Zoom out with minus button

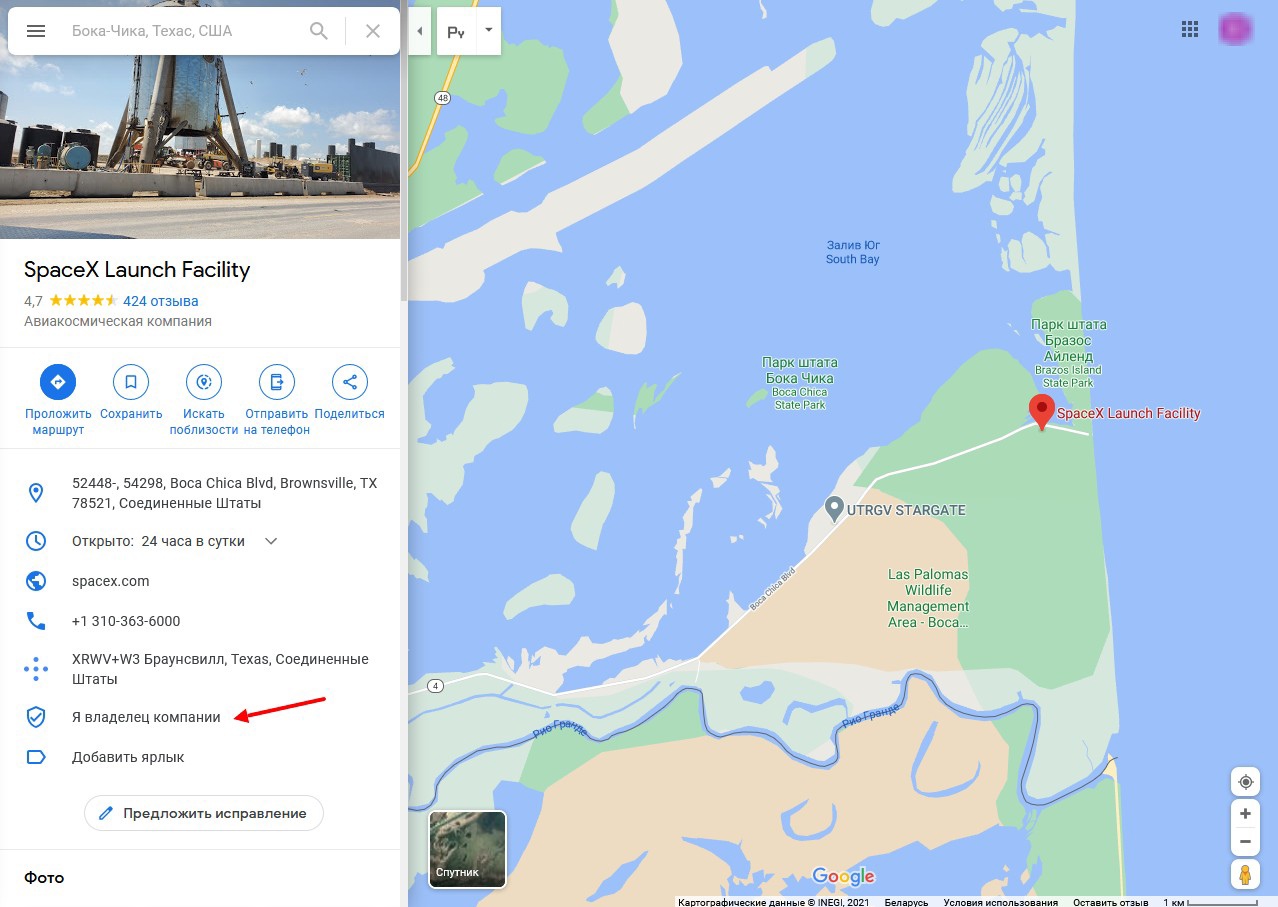click(1245, 842)
